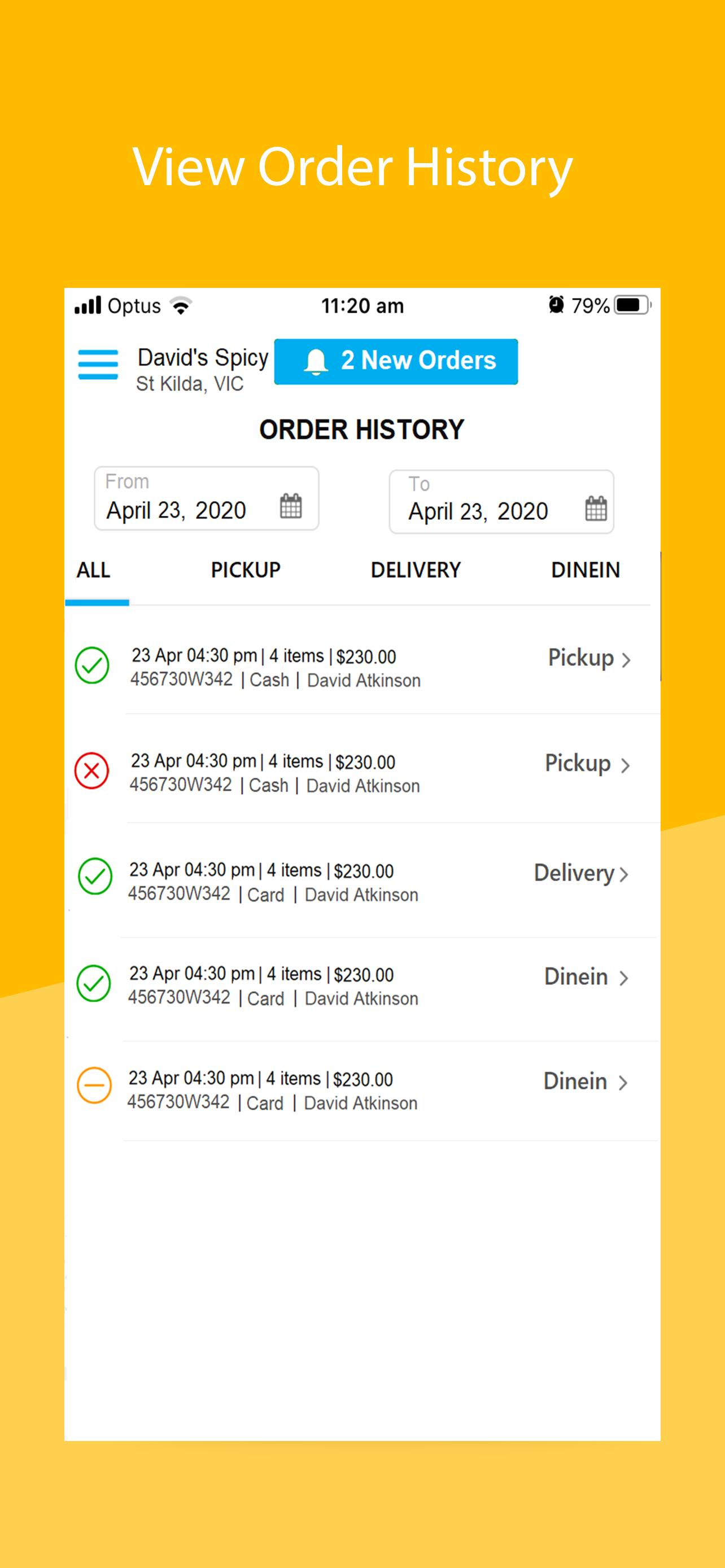Viewport: 725px width, 1568px height.
Task: Tap green checkmark on first Dinein order
Action: [x=94, y=983]
